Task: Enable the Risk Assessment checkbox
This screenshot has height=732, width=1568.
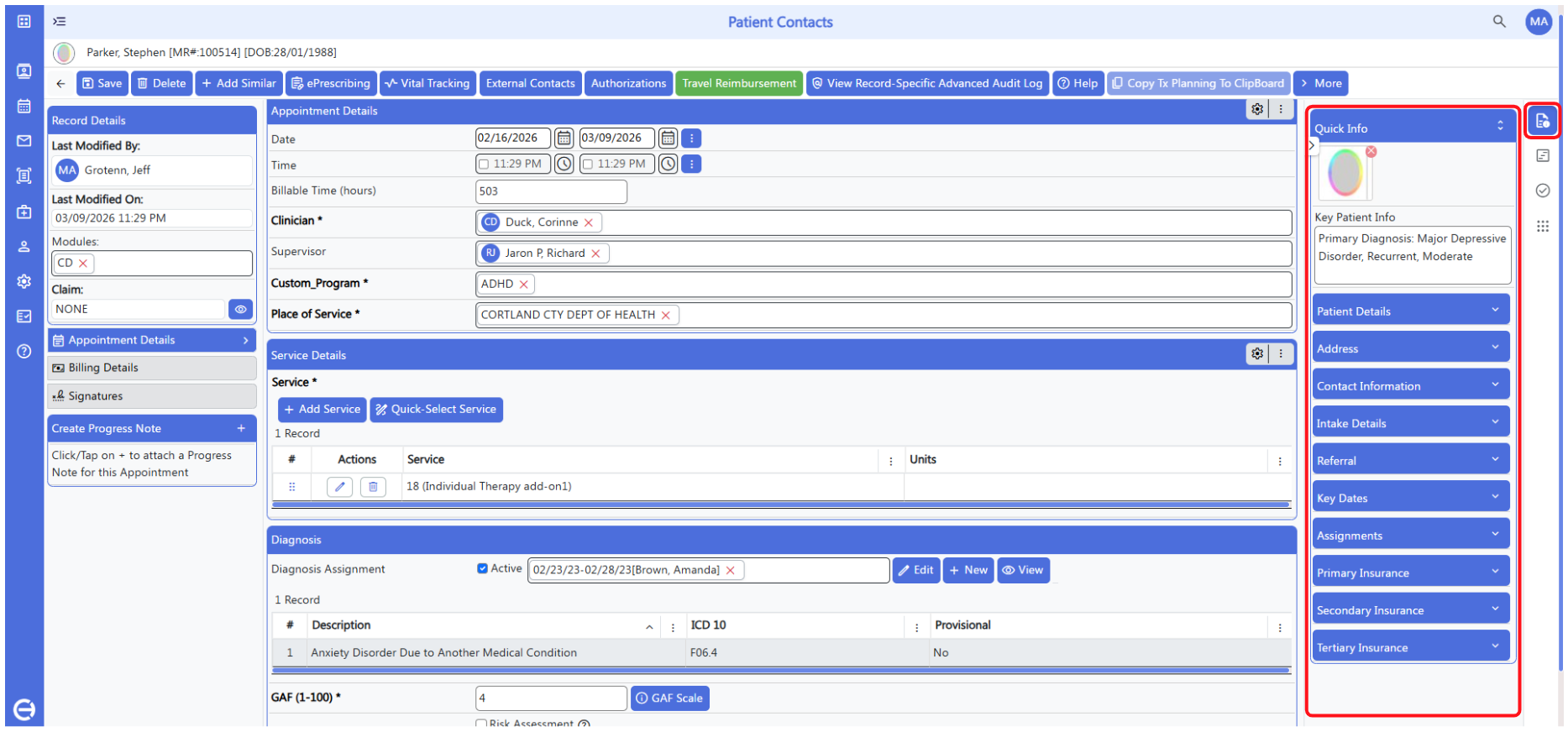Action: pyautogui.click(x=481, y=723)
